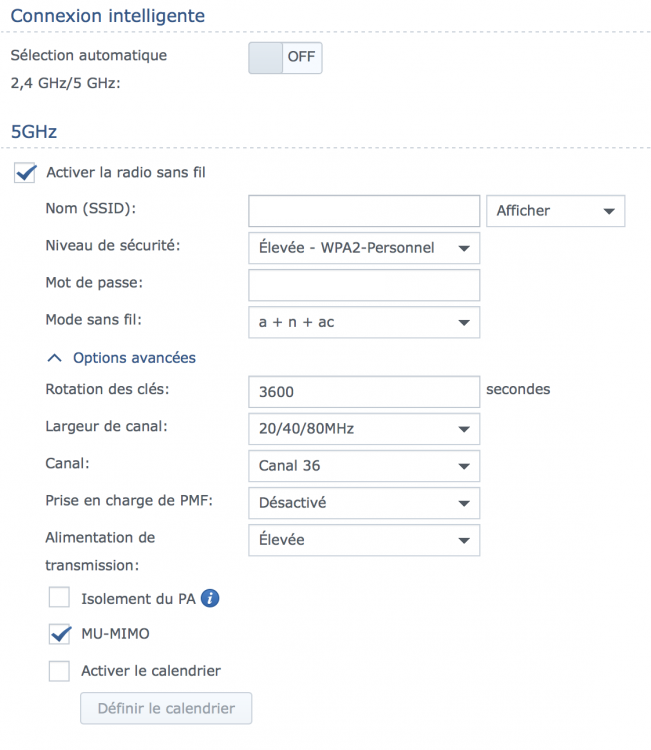The image size is (651, 750).
Task: Enable the Isolement du PA checkbox
Action: coord(59,597)
